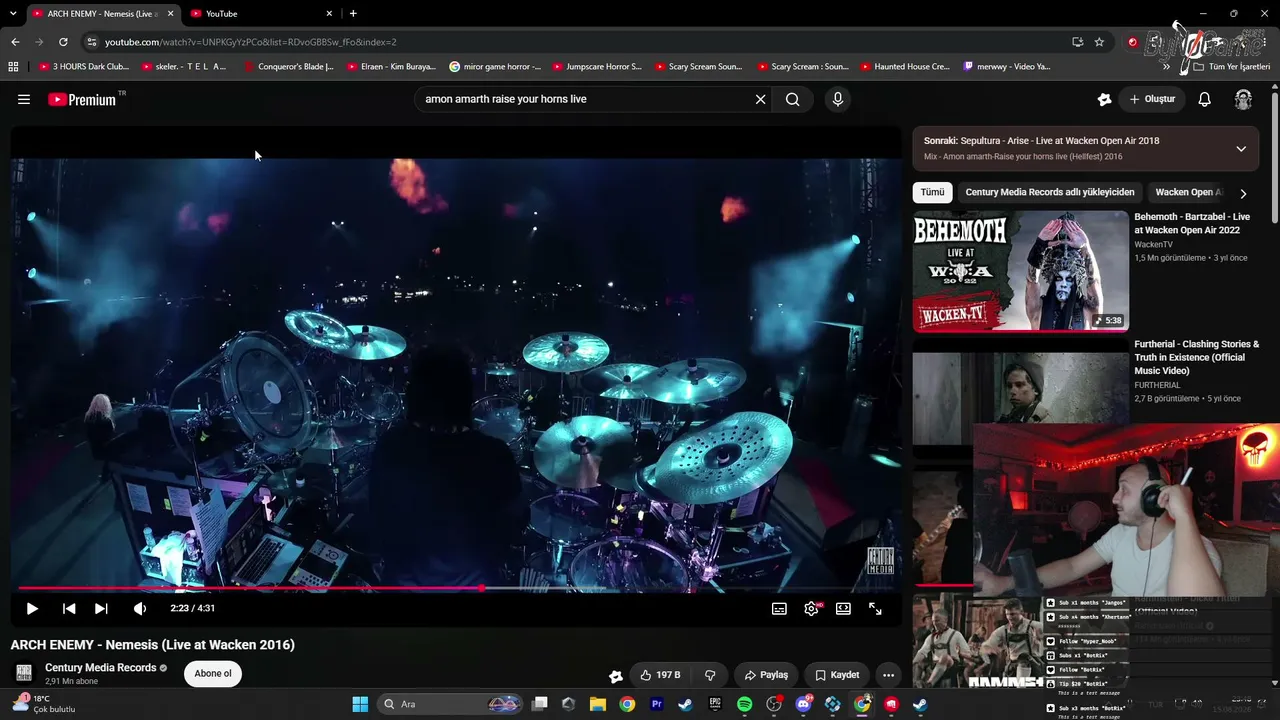This screenshot has width=1280, height=720.
Task: Open the account avatar menu
Action: pos(1243,99)
